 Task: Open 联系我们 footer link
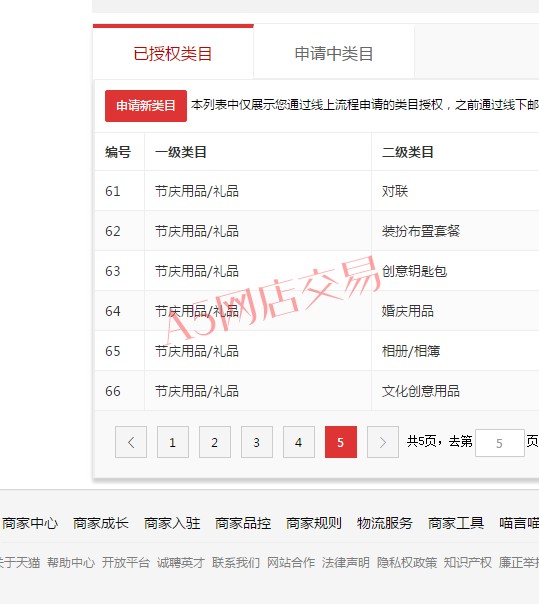(236, 562)
